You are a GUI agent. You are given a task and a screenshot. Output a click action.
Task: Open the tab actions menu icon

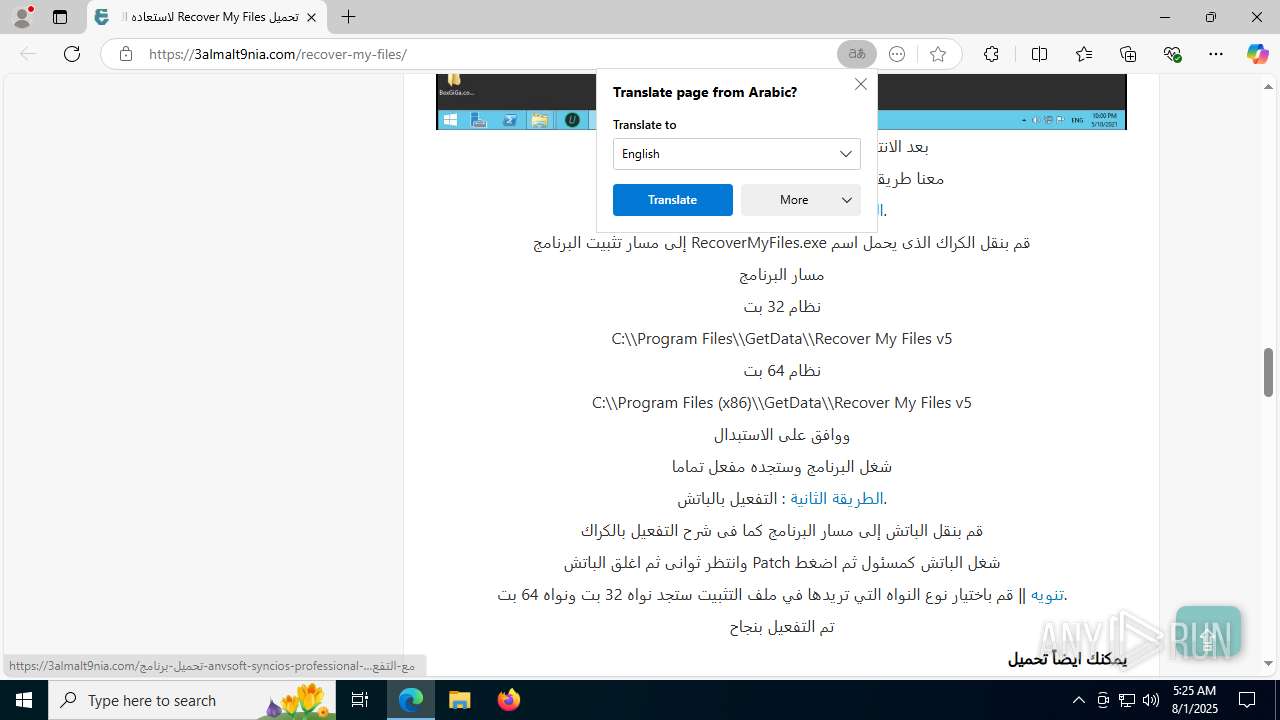(60, 17)
